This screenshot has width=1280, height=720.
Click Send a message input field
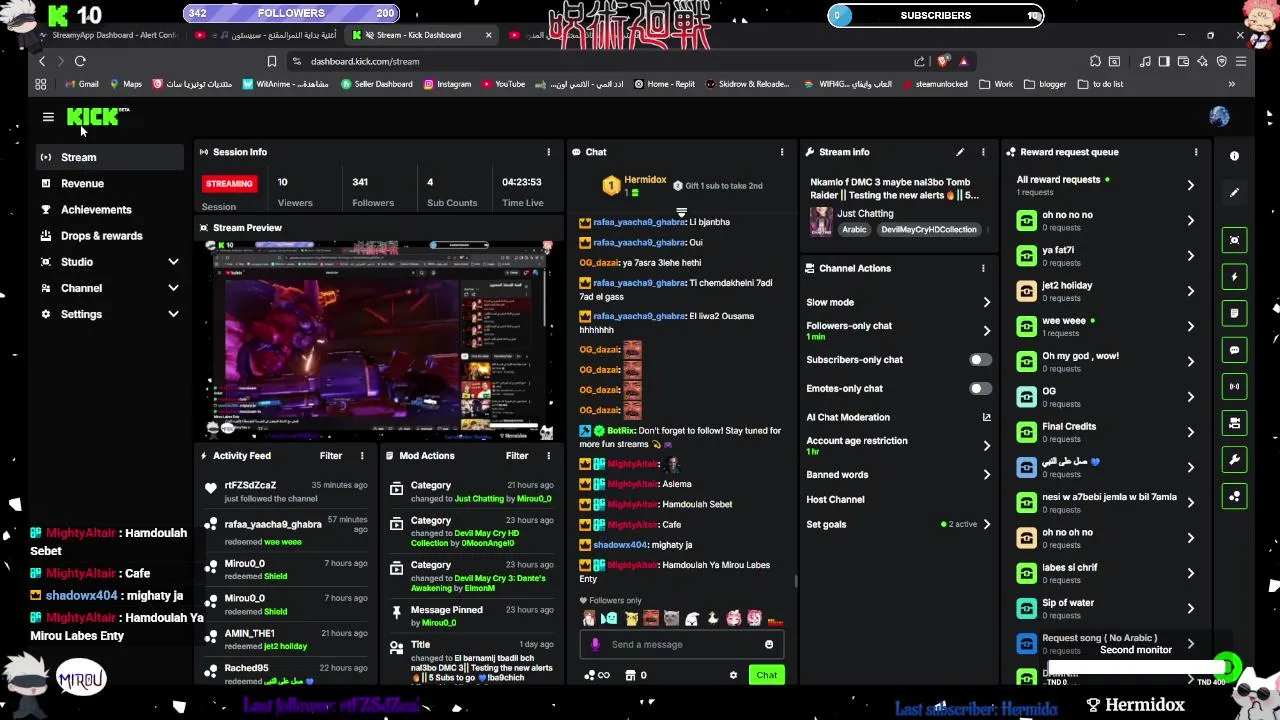680,645
